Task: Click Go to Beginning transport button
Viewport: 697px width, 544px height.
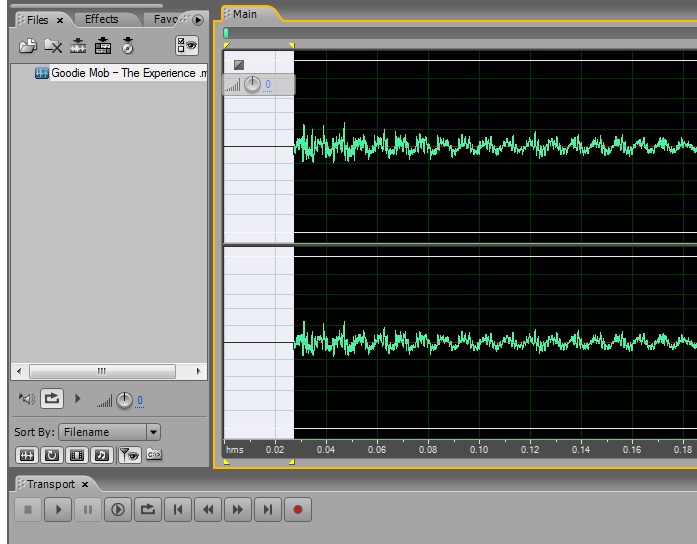Action: (x=178, y=509)
